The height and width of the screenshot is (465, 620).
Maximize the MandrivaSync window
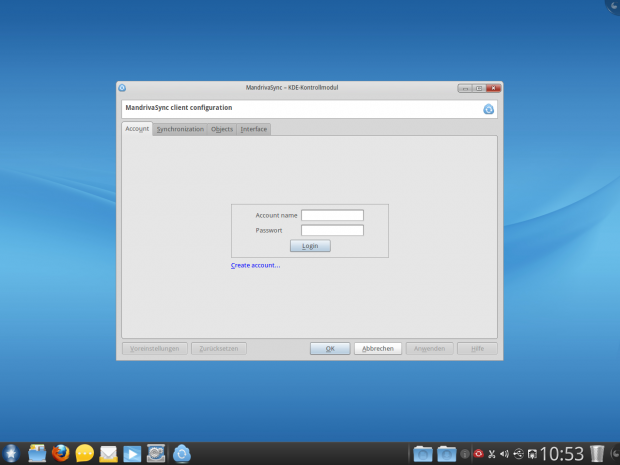(x=479, y=88)
